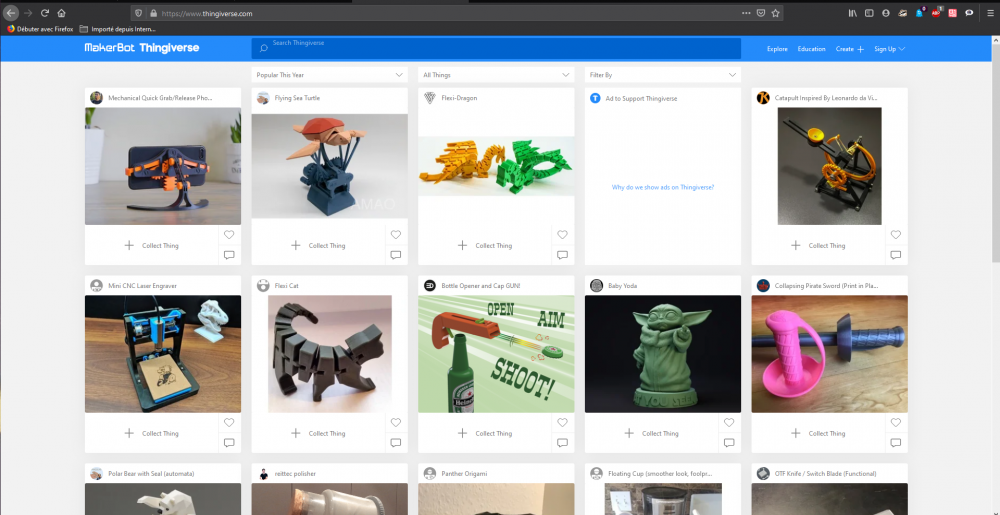This screenshot has width=1000, height=515.
Task: Click Collect Thing on Collapsing Pirate Sword
Action: tap(818, 433)
